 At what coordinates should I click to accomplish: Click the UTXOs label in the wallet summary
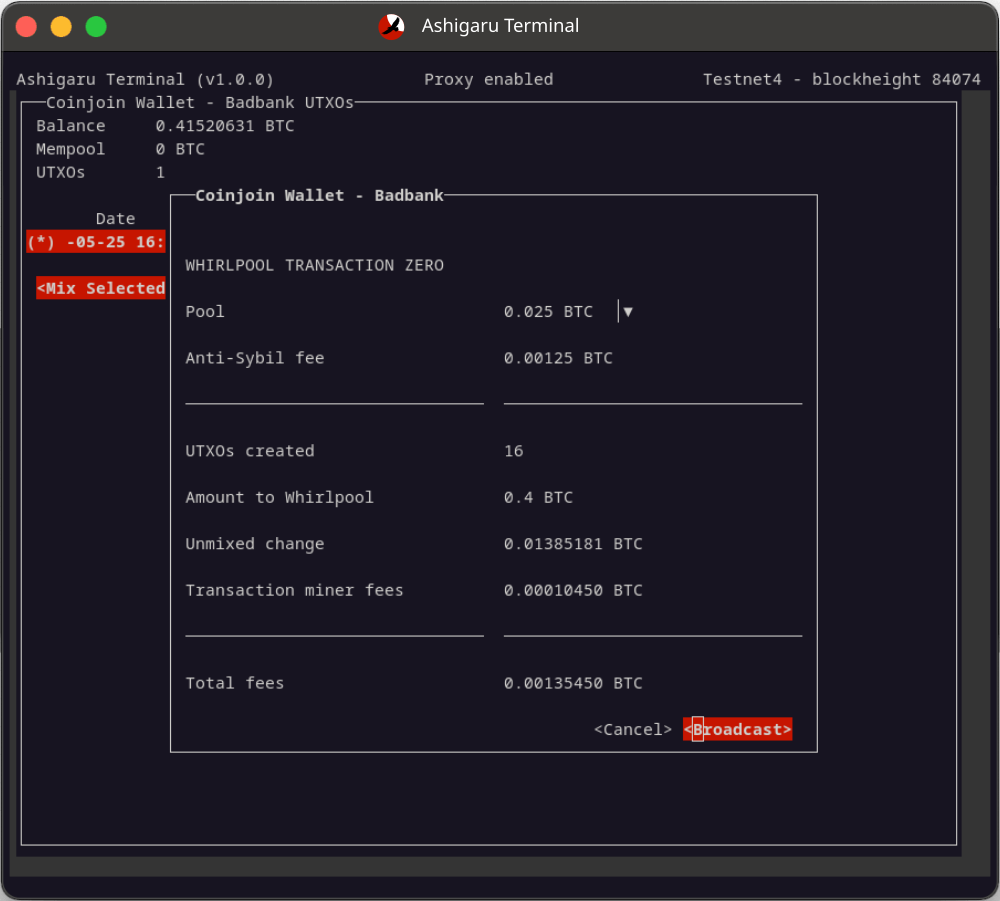tap(60, 173)
